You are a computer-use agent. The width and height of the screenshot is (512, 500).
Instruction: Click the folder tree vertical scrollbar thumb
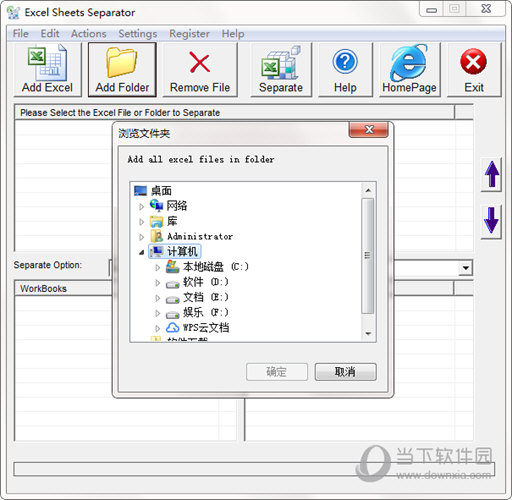pos(368,256)
